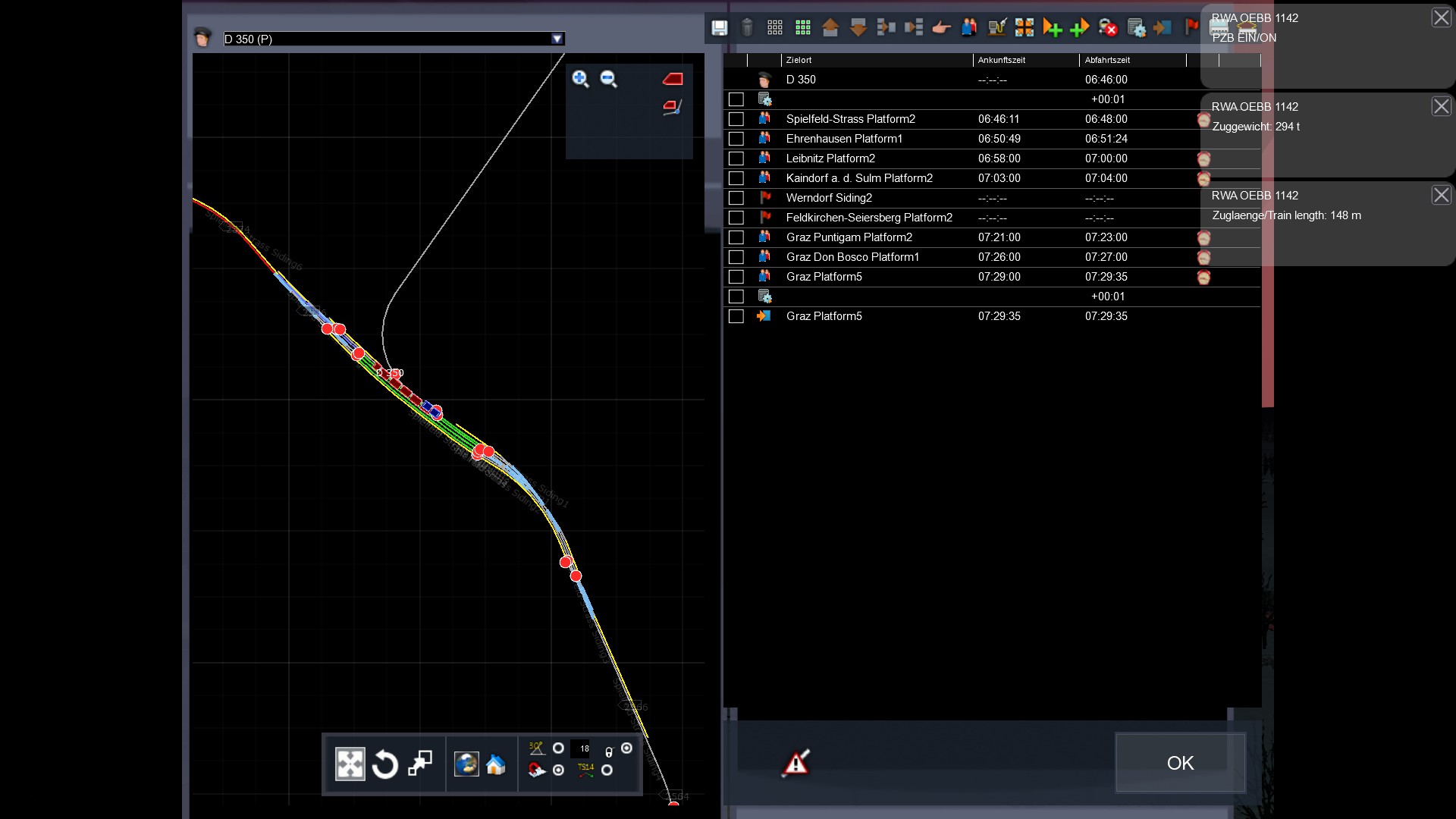Check the Leibnitz Platform2 row checkbox

(736, 158)
